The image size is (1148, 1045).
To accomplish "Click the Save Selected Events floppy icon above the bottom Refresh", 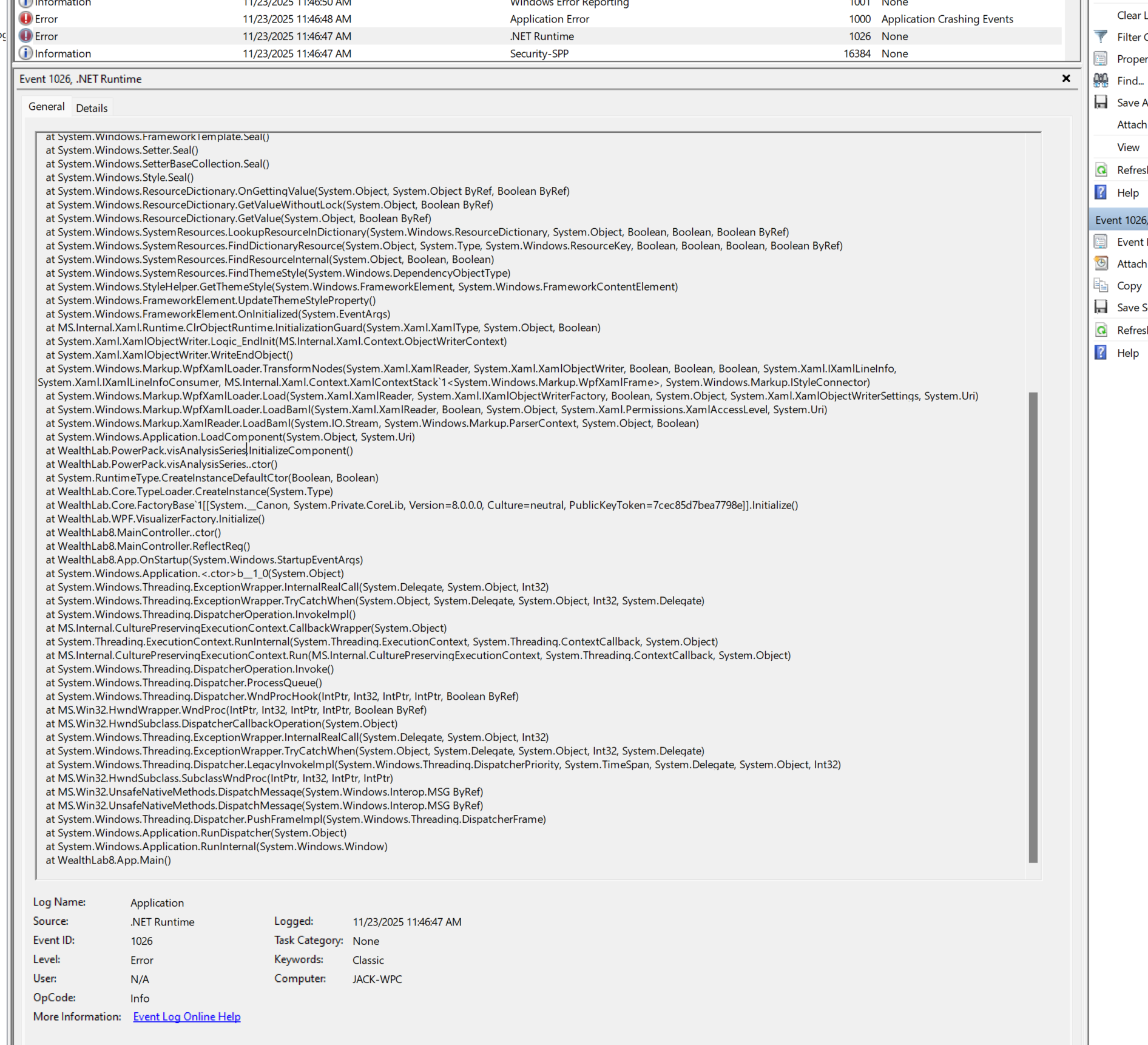I will tap(1101, 308).
